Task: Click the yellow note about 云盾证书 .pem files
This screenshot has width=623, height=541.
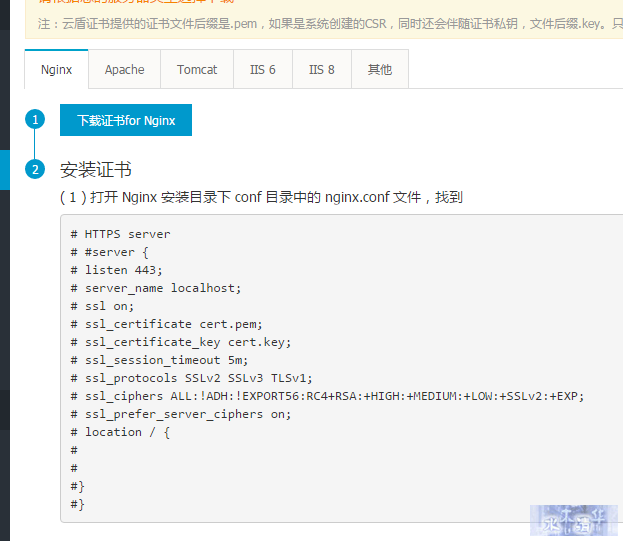Action: [331, 24]
